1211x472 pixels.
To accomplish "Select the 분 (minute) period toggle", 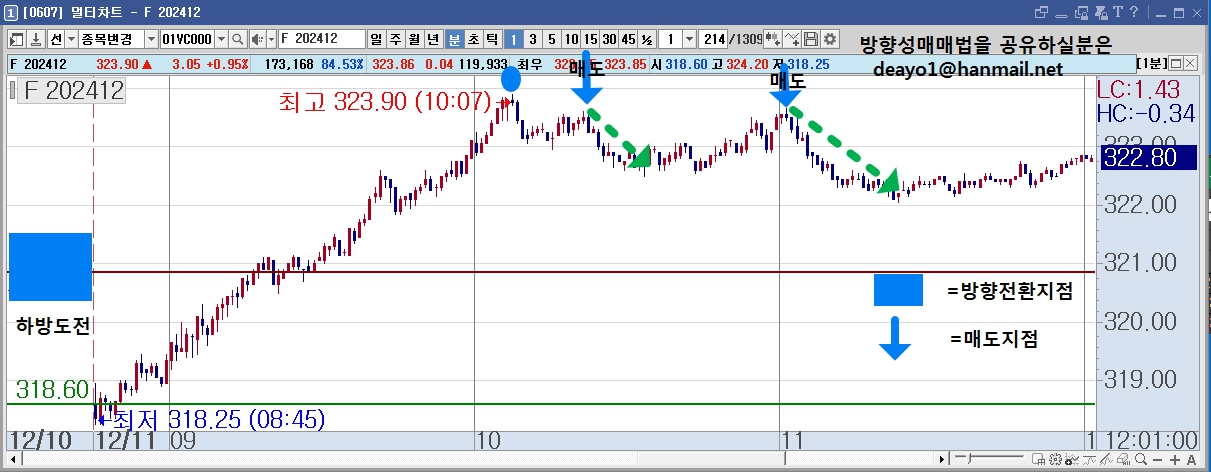I will click(x=454, y=39).
